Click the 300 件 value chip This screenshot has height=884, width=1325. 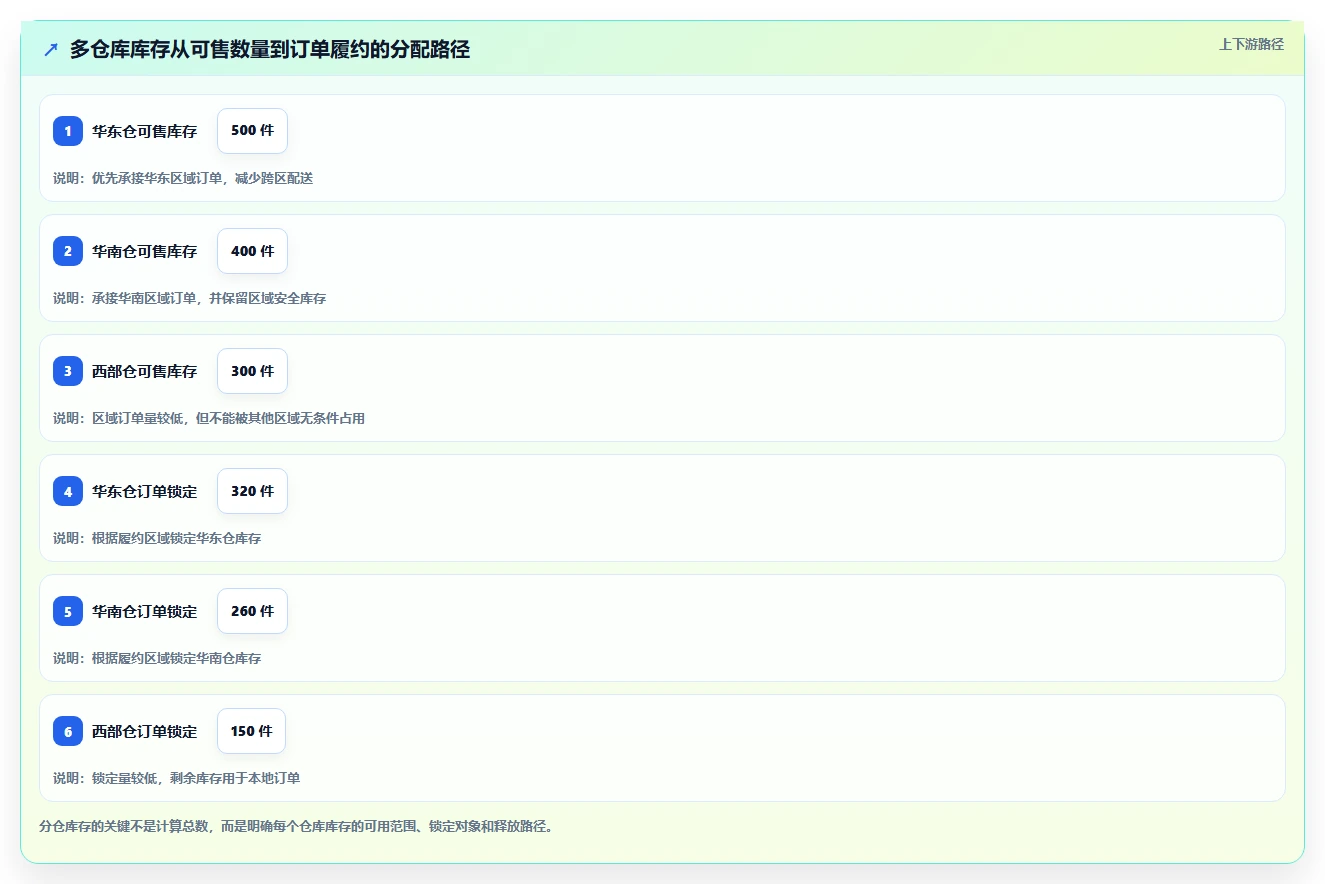(252, 371)
